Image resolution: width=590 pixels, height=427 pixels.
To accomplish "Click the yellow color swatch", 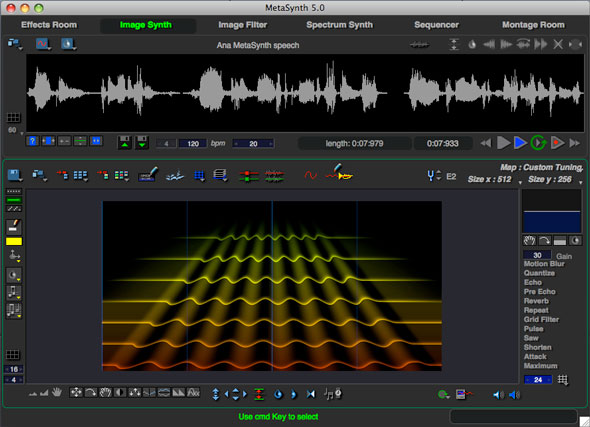I will coord(14,242).
